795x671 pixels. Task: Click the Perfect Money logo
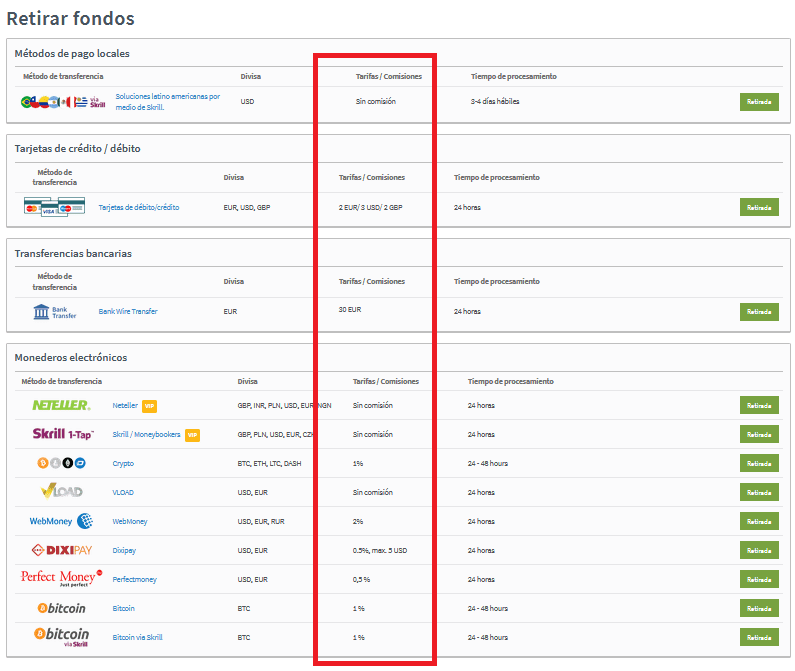61,578
